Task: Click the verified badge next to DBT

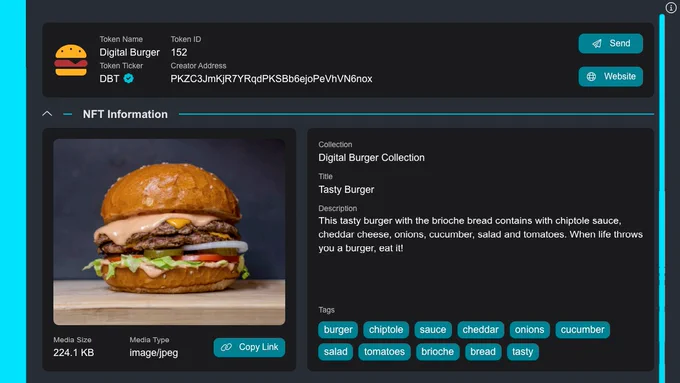Action: [128, 79]
